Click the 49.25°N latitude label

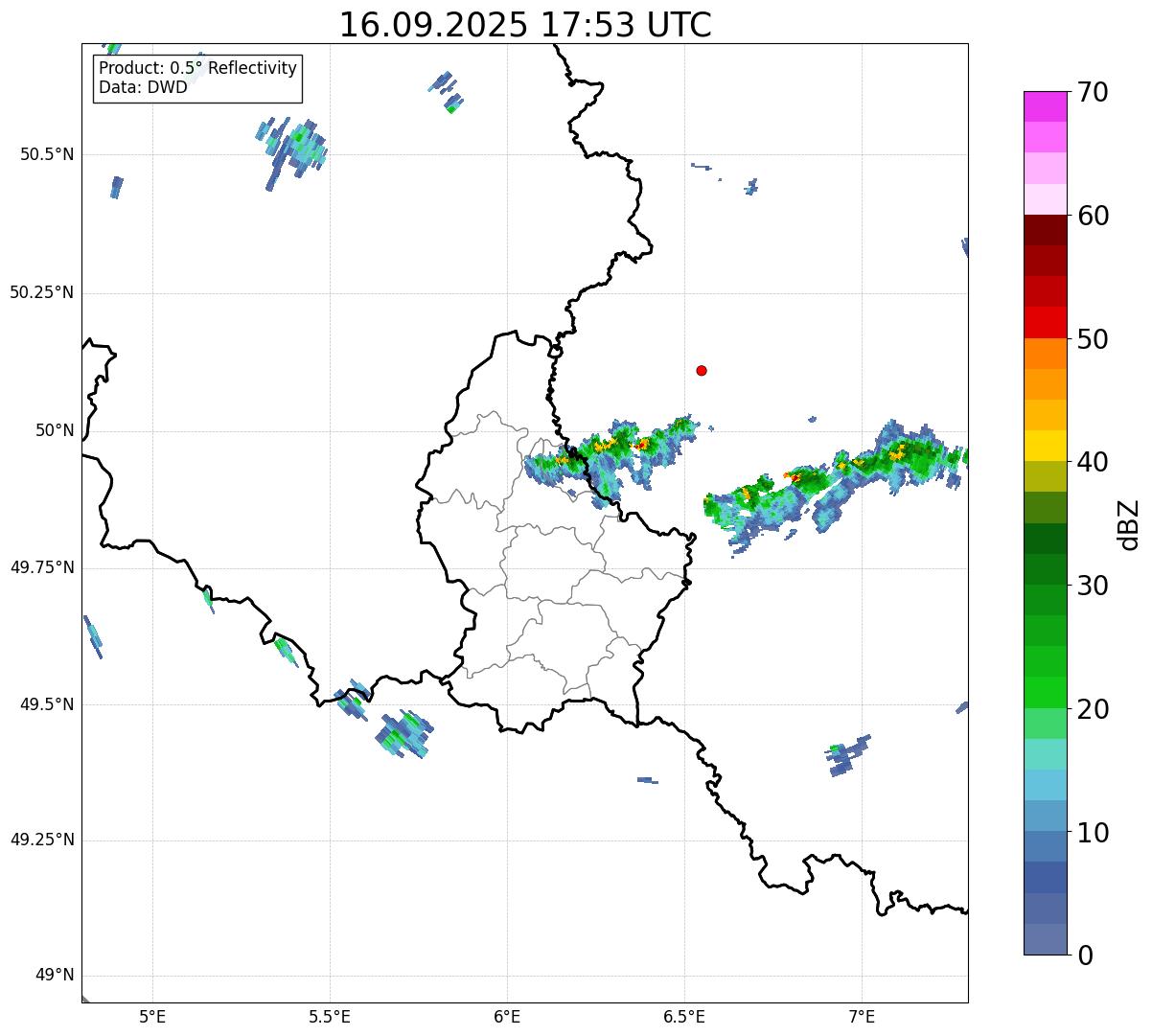point(41,840)
